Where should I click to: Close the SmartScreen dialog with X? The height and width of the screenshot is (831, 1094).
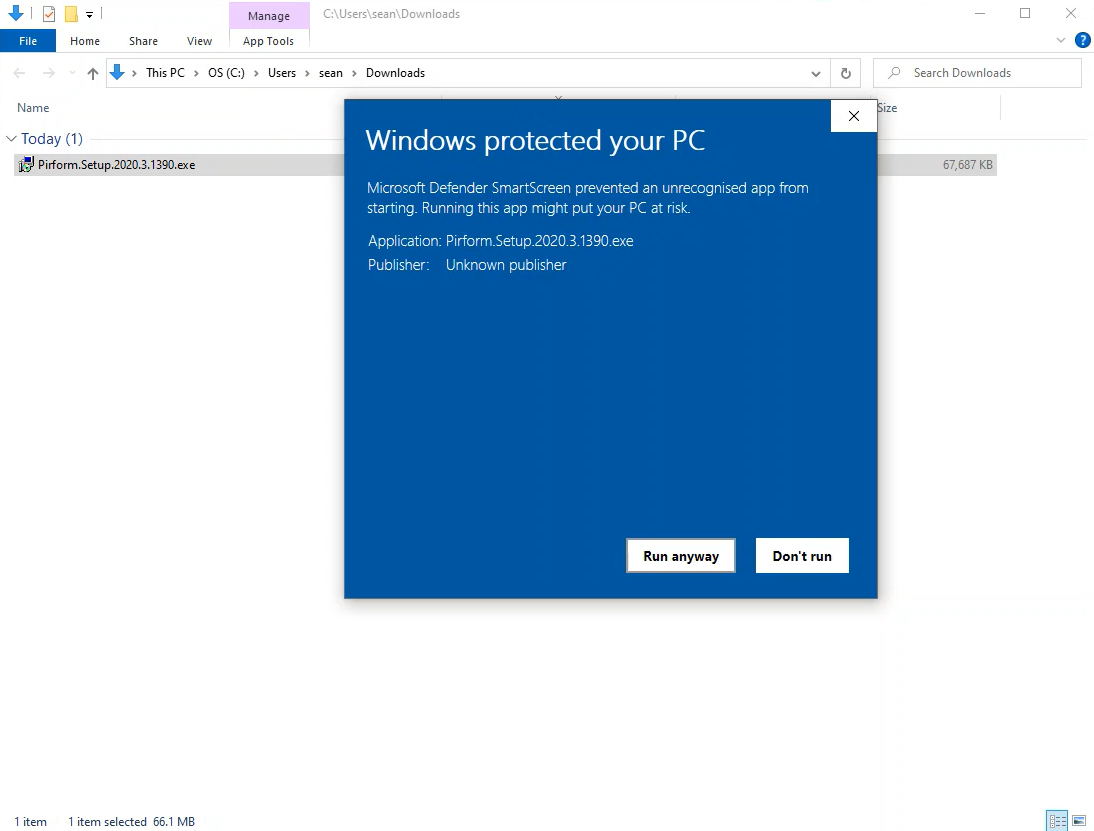point(853,116)
